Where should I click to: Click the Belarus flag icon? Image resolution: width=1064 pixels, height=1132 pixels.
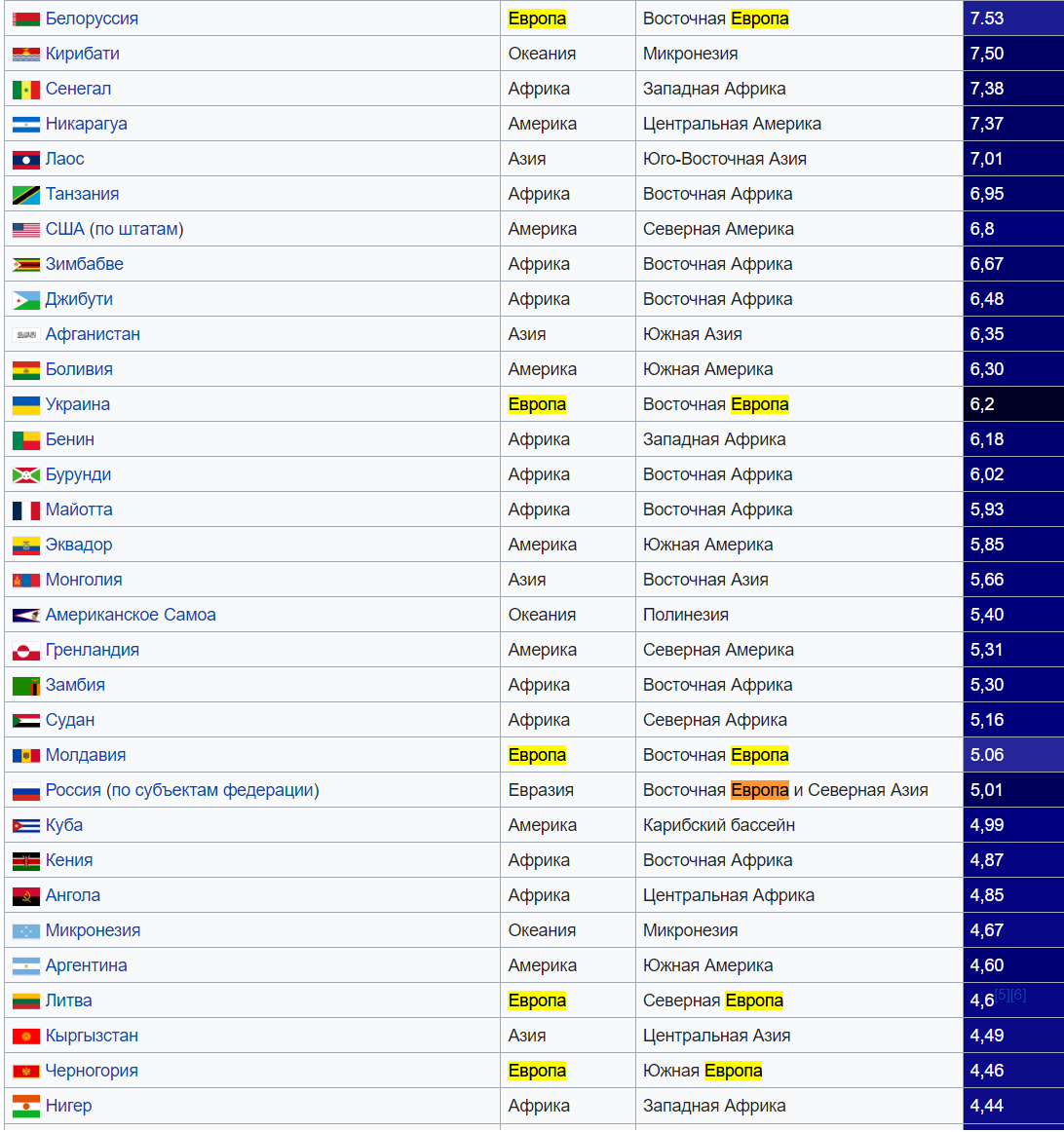coord(26,19)
